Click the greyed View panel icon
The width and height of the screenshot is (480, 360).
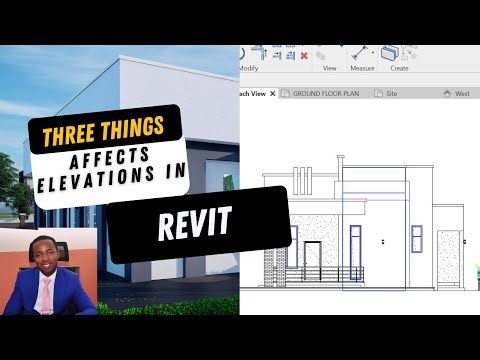[321, 55]
